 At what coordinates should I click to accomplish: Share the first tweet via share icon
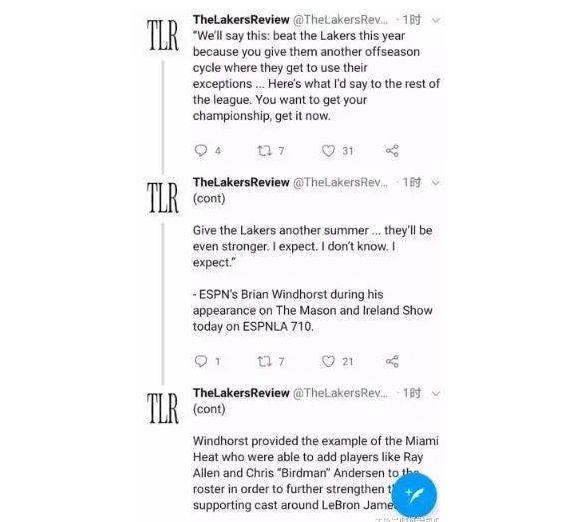(392, 150)
